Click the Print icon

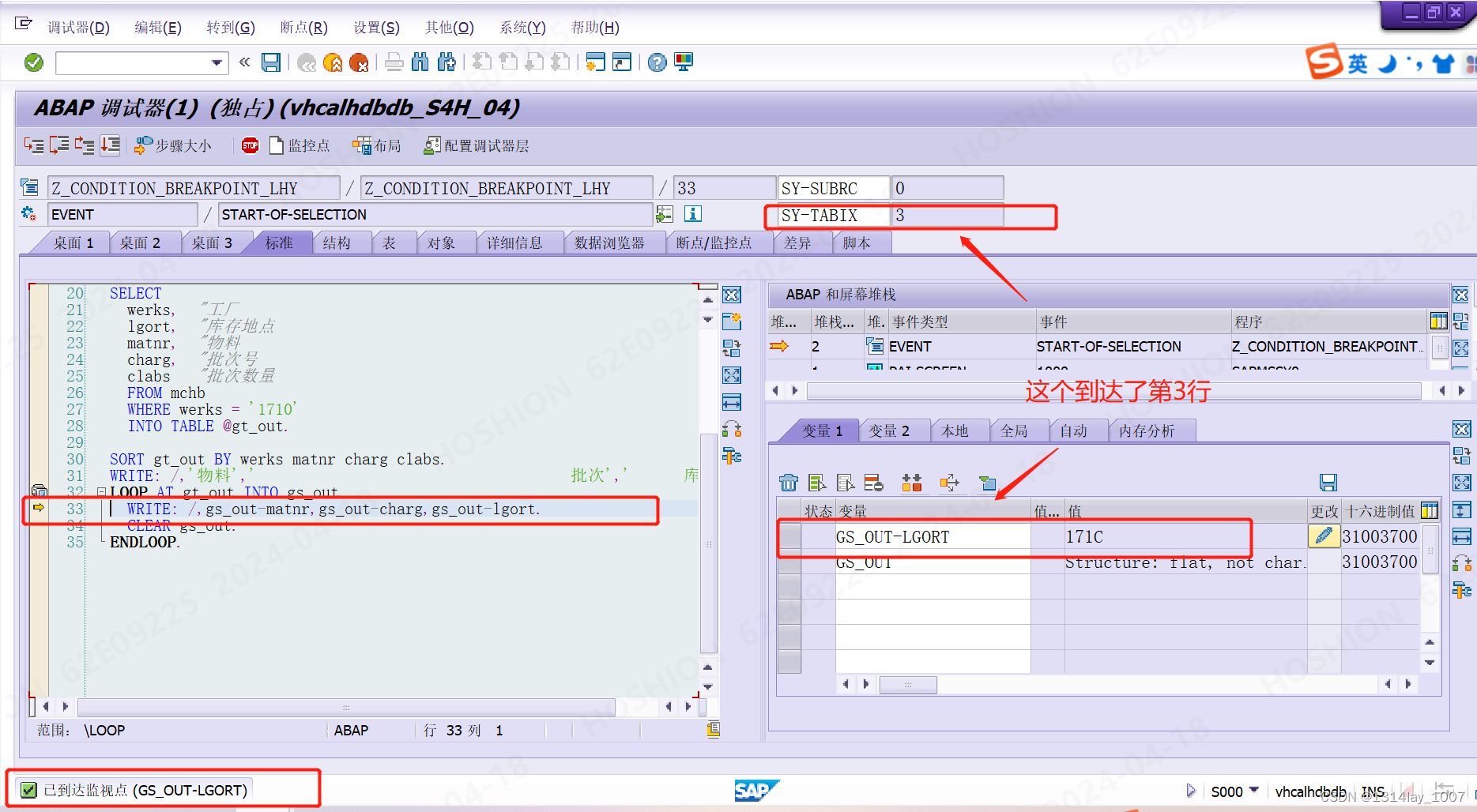tap(394, 62)
